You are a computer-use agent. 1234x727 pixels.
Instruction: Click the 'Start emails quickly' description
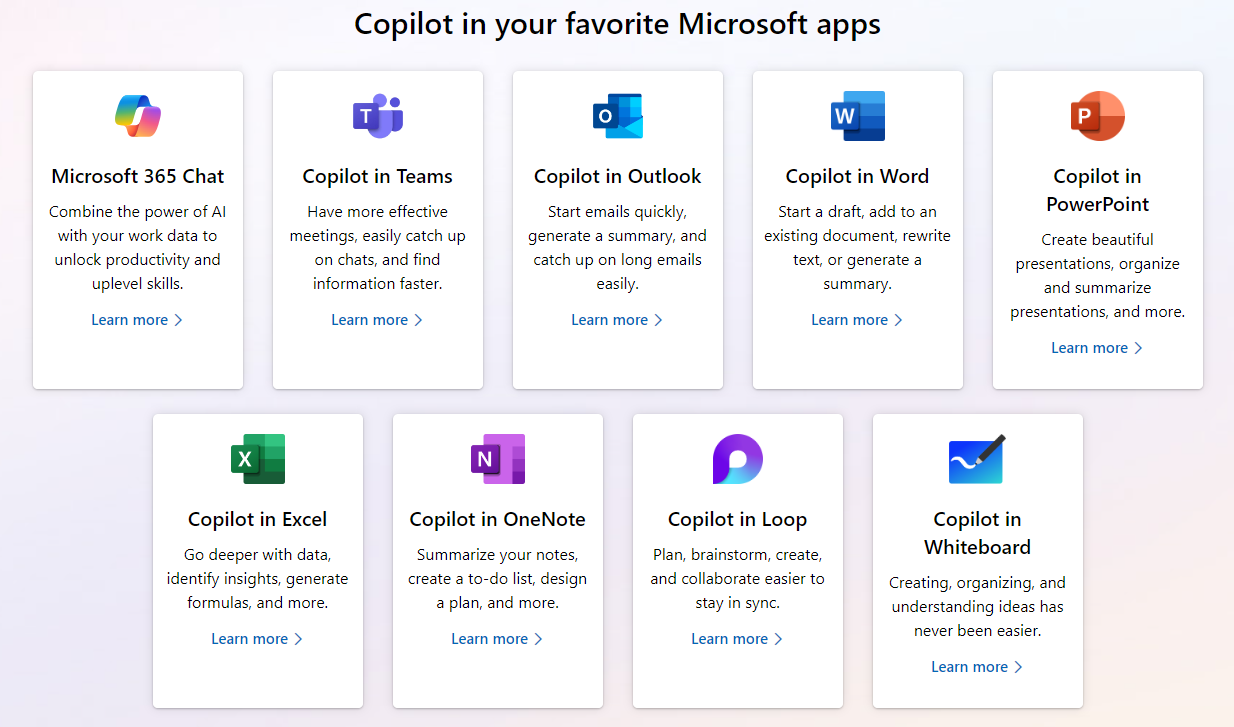click(618, 248)
